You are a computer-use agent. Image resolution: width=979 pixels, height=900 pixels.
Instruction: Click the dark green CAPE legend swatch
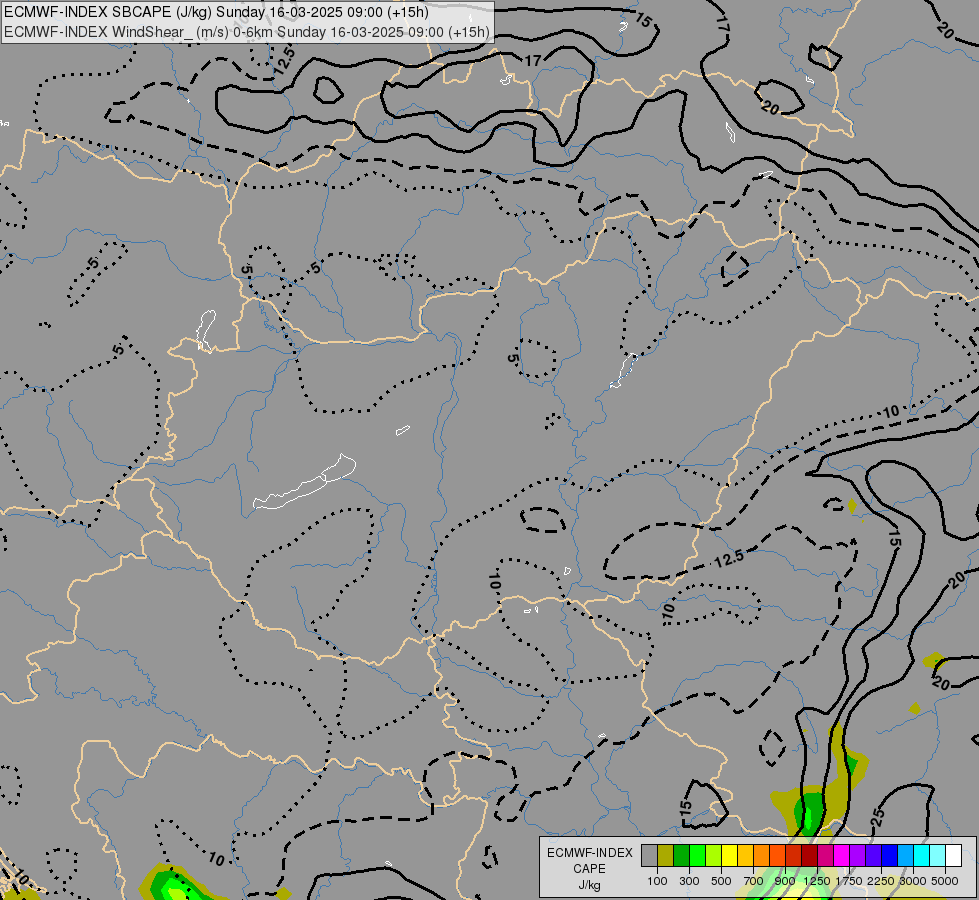(682, 855)
